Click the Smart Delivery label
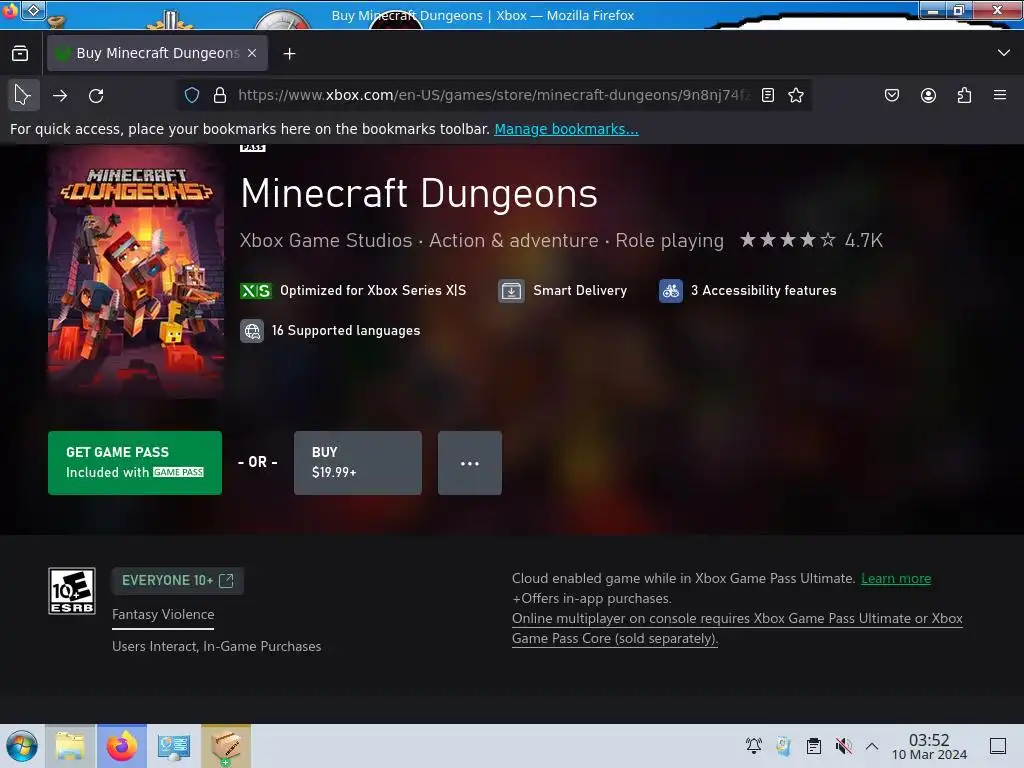The image size is (1024, 768). point(580,291)
